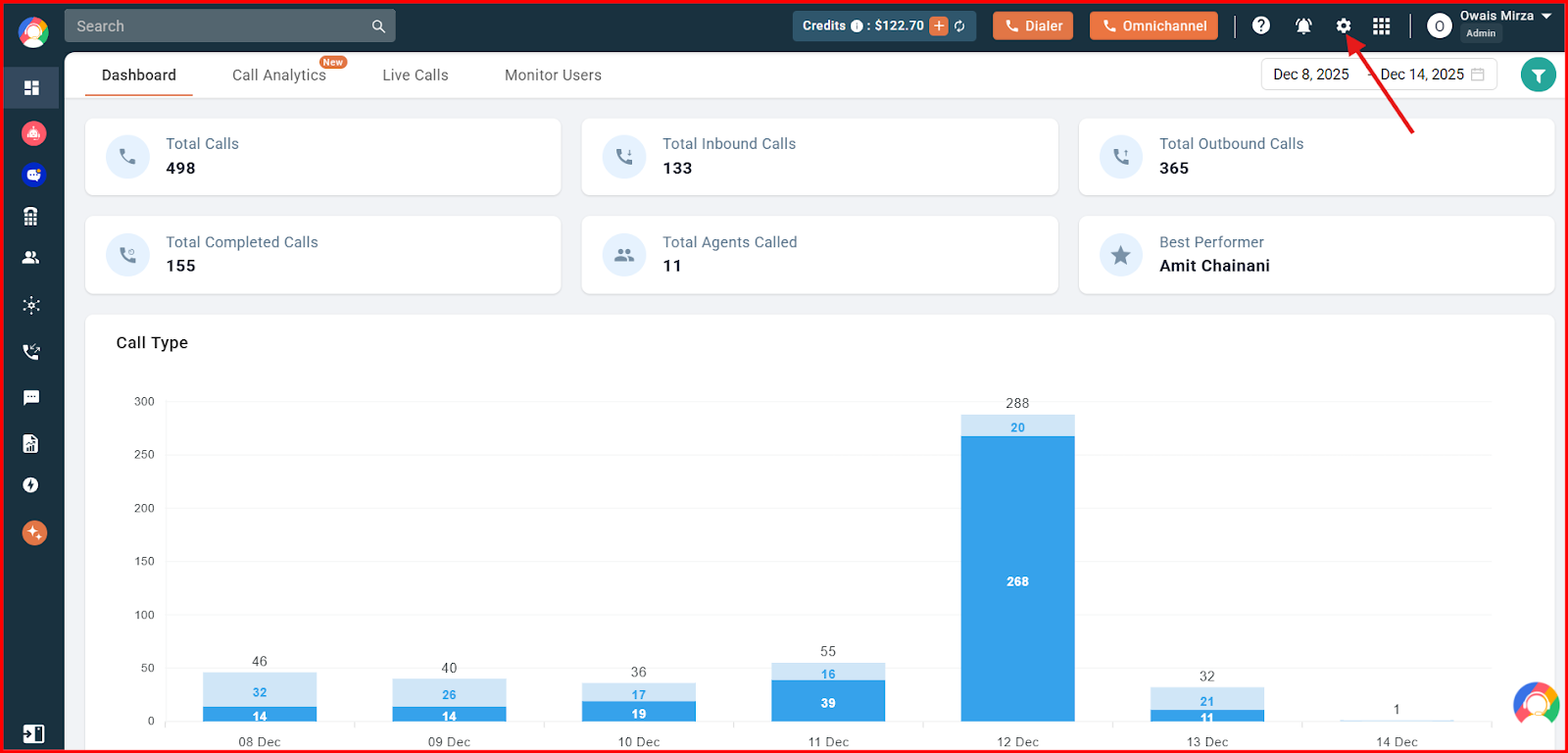Click the 12 Dec light blue segment 20

click(x=1017, y=426)
